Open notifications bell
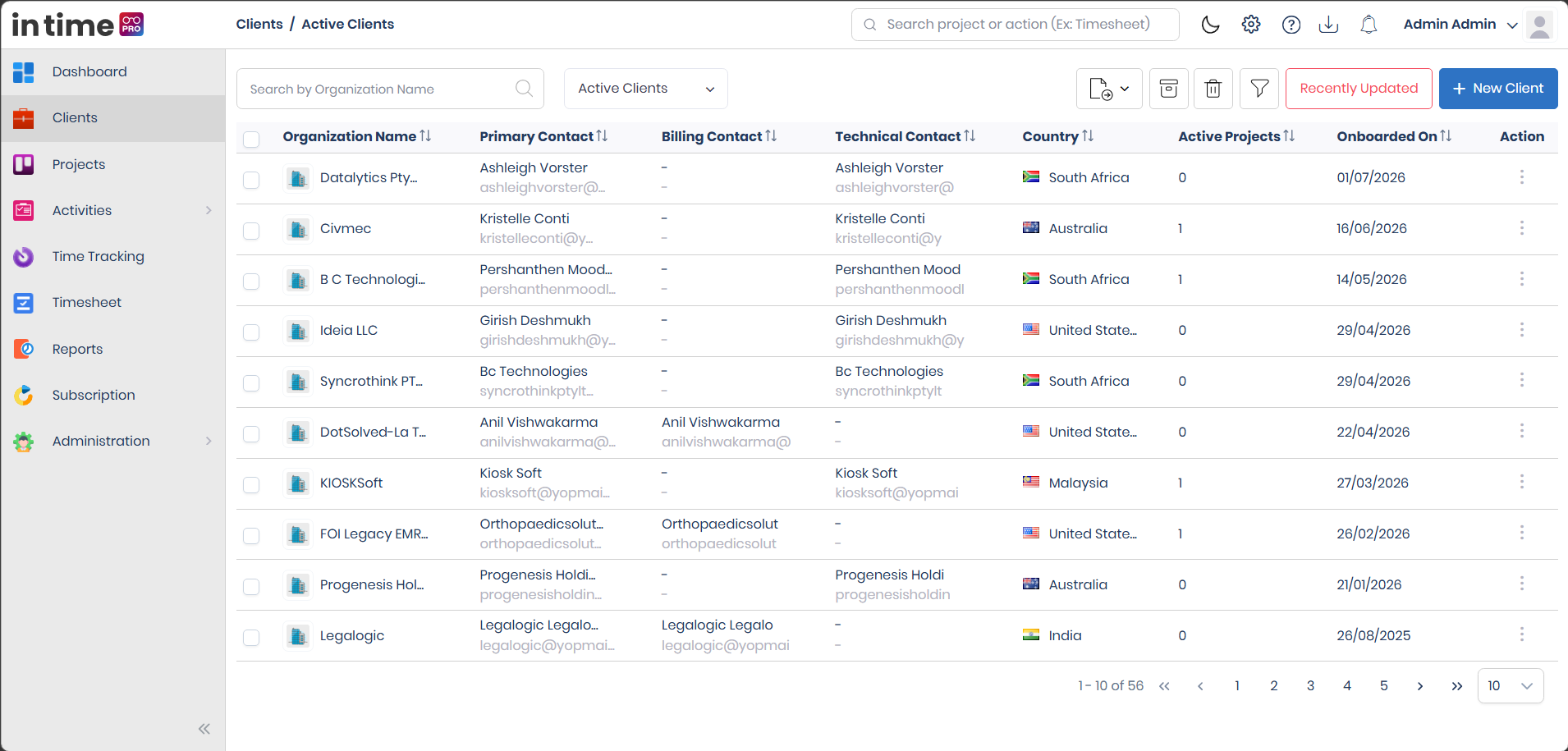Viewport: 1568px width, 751px height. [1369, 25]
